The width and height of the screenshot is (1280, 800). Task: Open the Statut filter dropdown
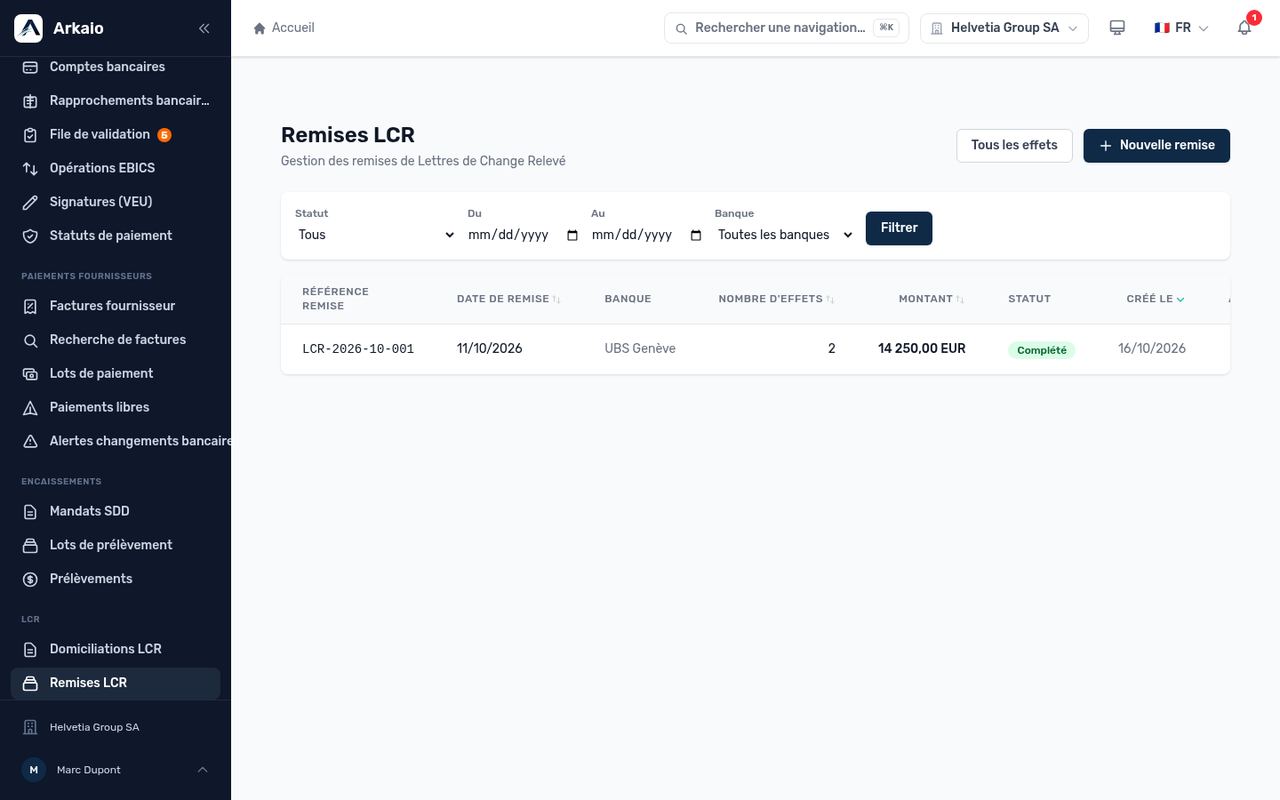tap(376, 235)
